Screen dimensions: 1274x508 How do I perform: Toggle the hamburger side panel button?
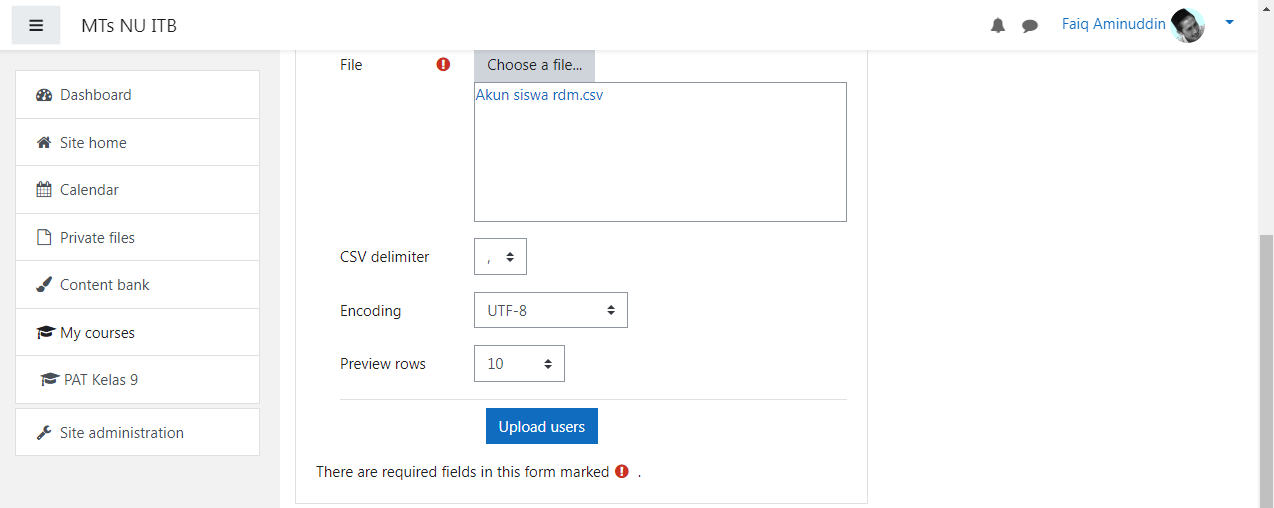pos(36,25)
